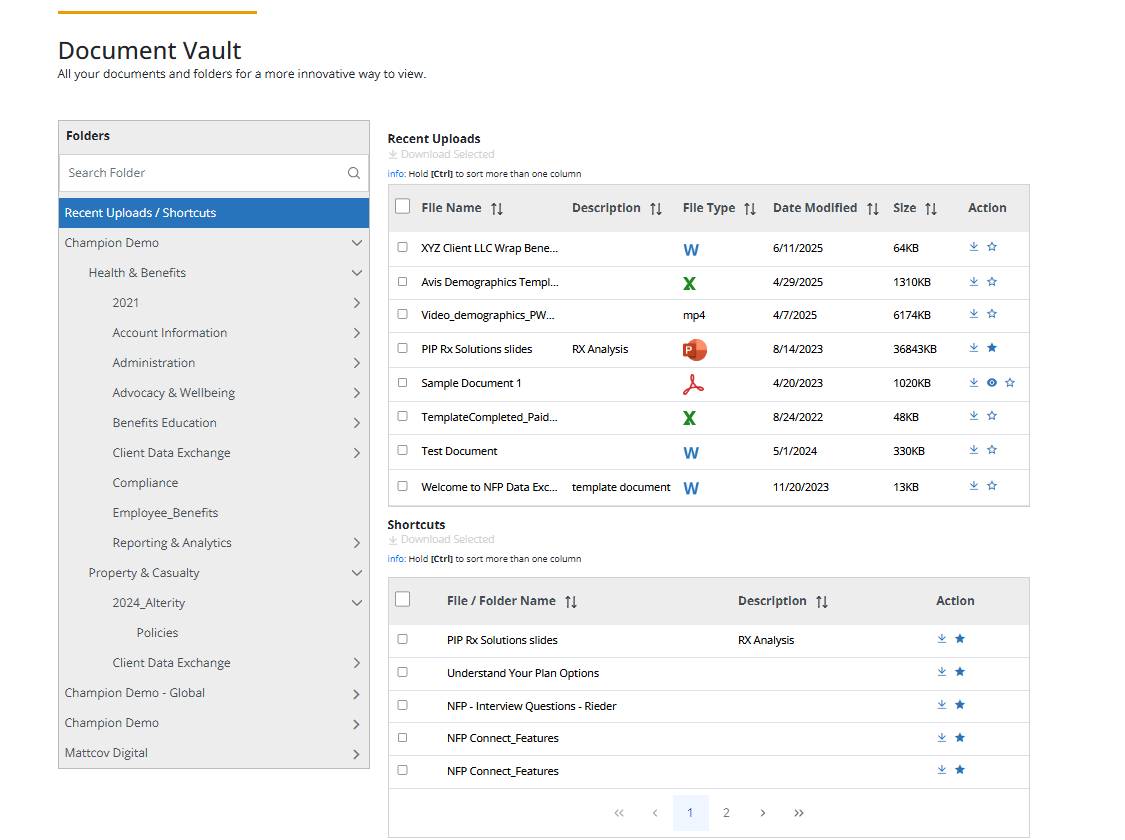This screenshot has width=1125, height=840.
Task: Go to page 2 of Shortcuts
Action: click(x=726, y=813)
